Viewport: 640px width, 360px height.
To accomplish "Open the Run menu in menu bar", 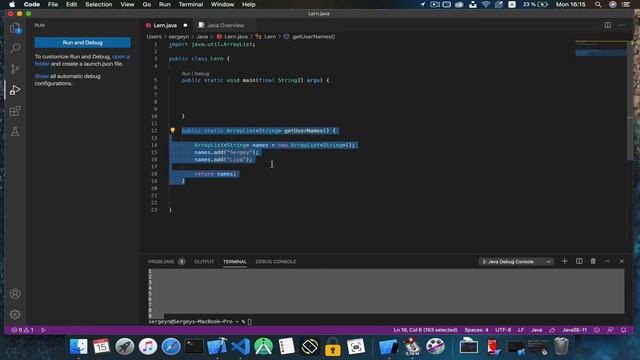I will click(164, 4).
